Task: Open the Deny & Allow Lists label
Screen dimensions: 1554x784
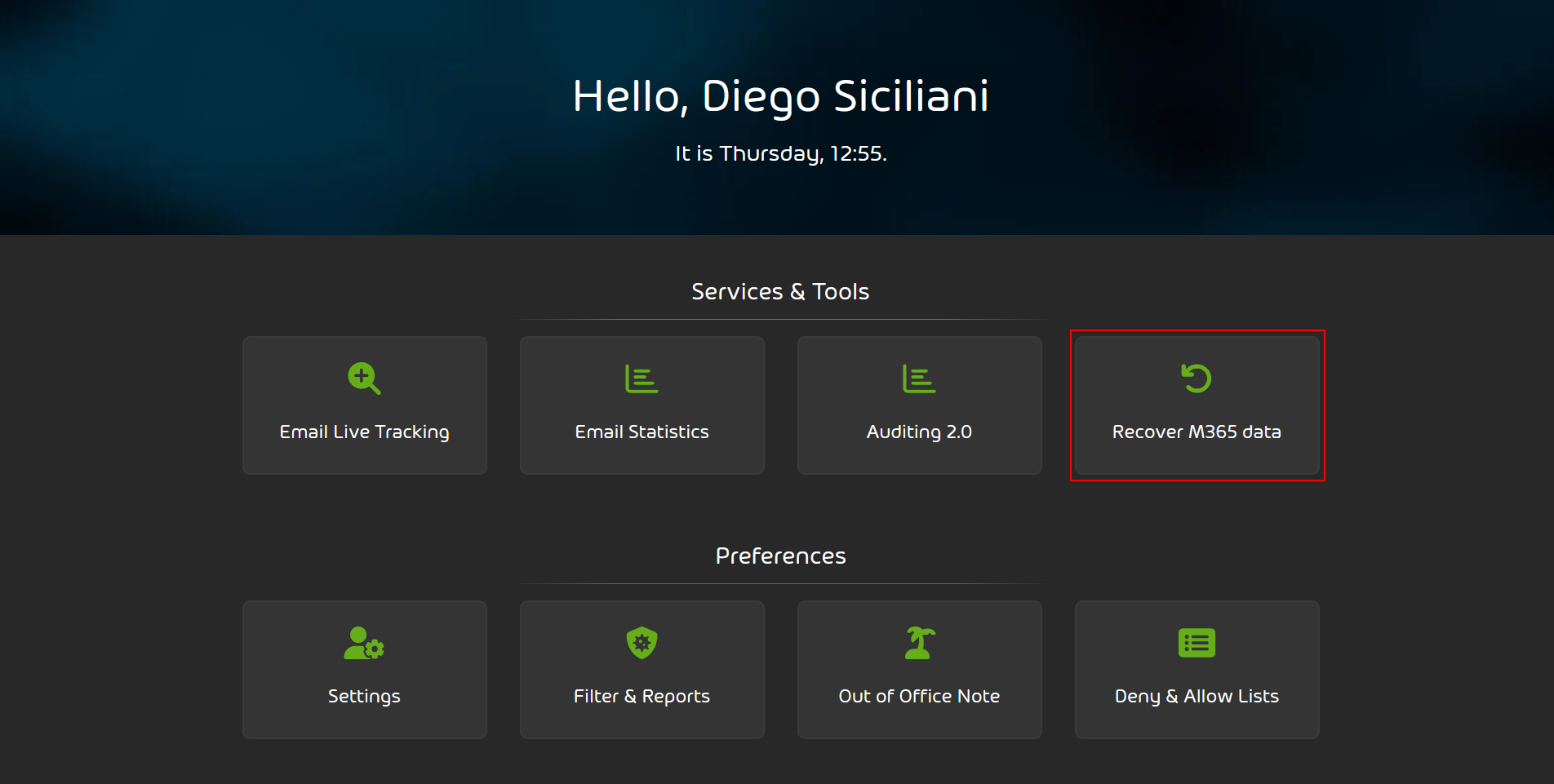Action: click(1197, 697)
